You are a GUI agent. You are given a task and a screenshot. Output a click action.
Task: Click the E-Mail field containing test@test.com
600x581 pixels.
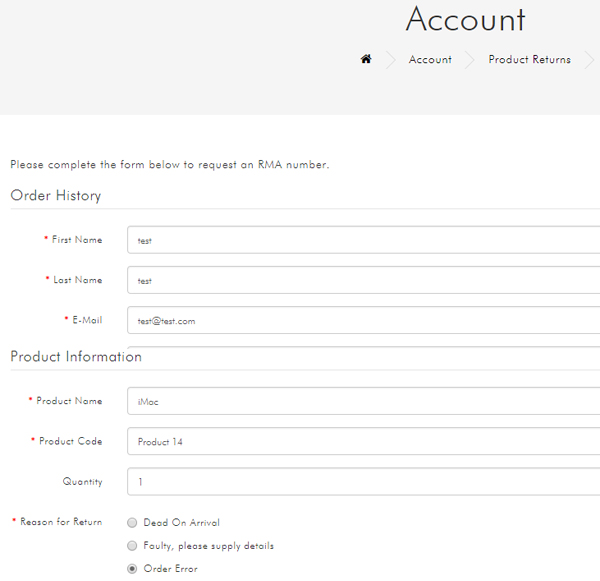pos(364,320)
